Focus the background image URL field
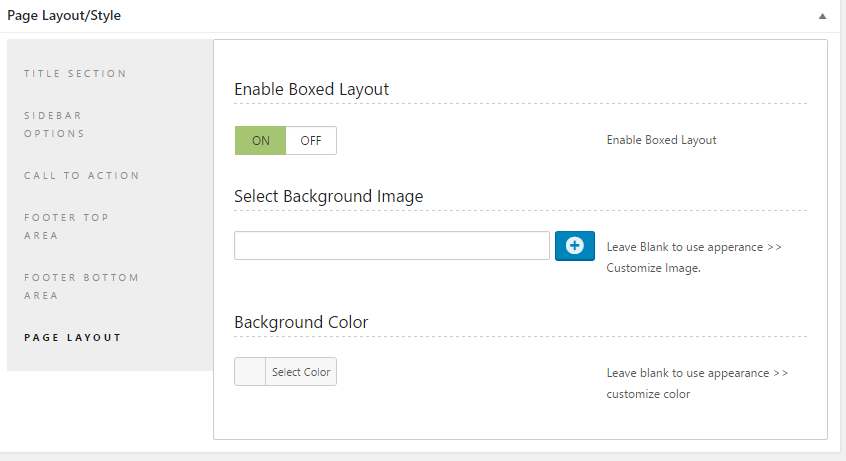This screenshot has height=461, width=846. pos(391,246)
